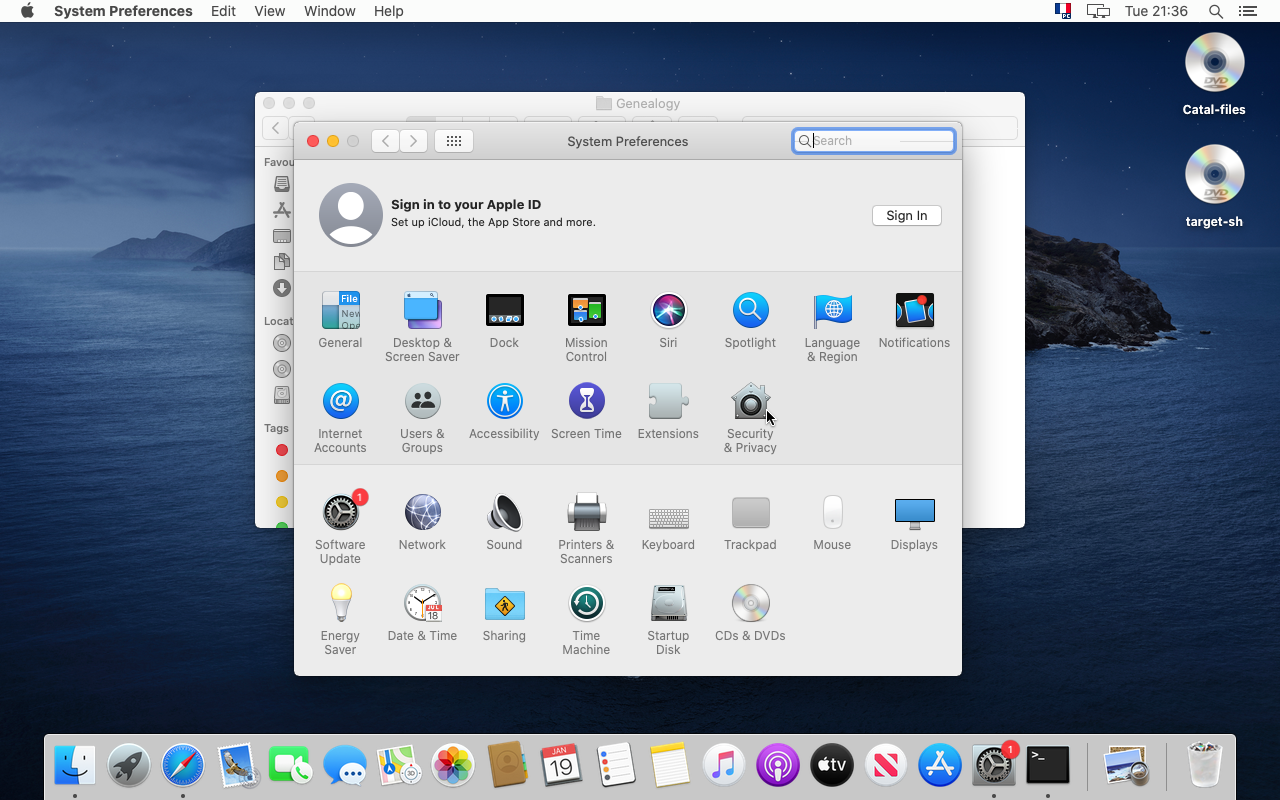
Task: Open Language & Region preferences
Action: click(832, 327)
